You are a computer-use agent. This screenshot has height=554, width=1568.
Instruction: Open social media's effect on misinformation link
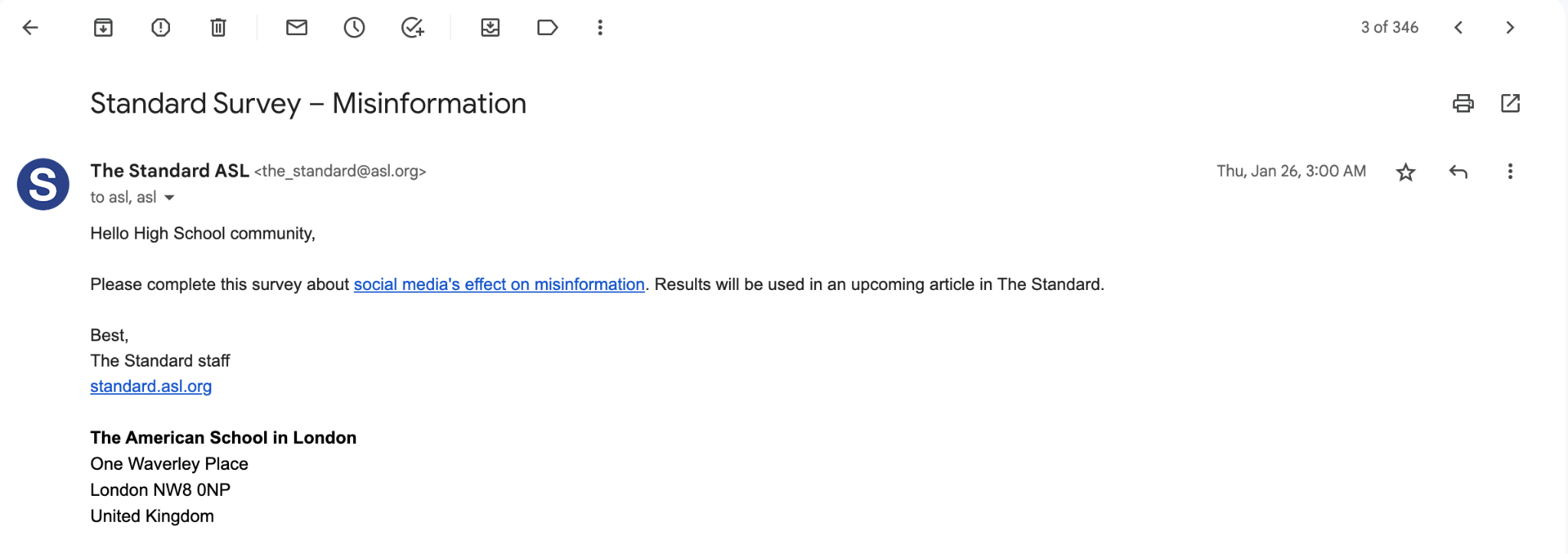pos(498,285)
